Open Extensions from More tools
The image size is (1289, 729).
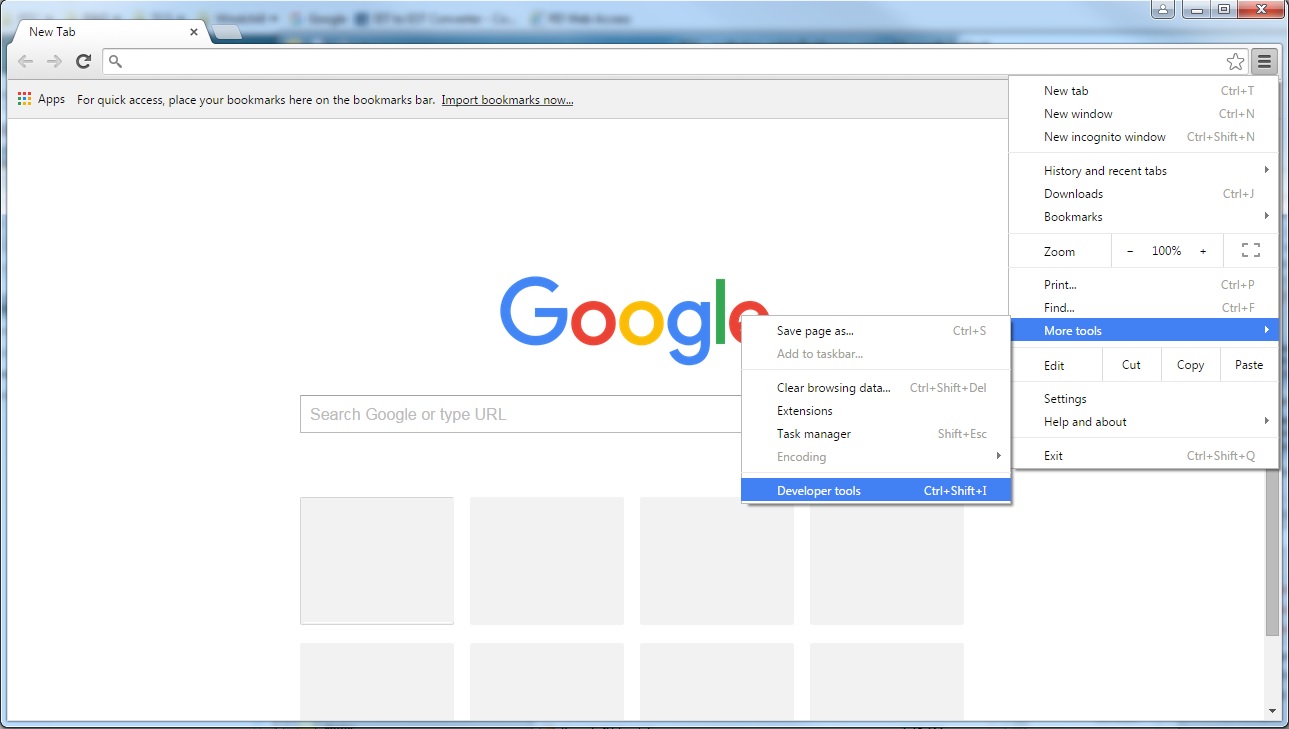click(877, 411)
